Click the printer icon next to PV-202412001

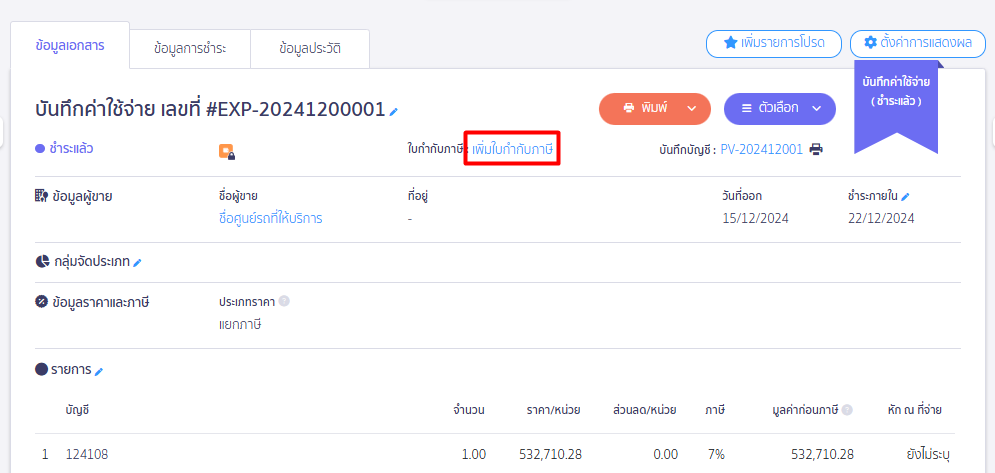pyautogui.click(x=816, y=150)
